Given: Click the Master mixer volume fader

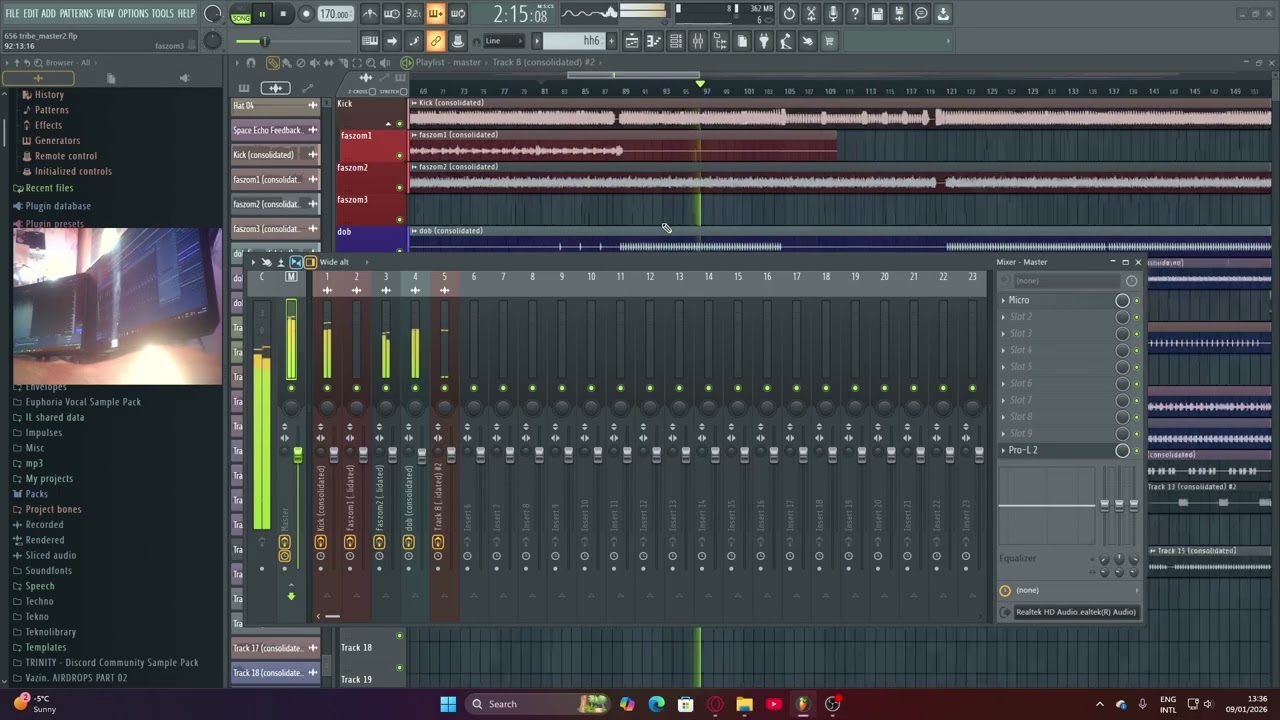Looking at the screenshot, I should 298,455.
